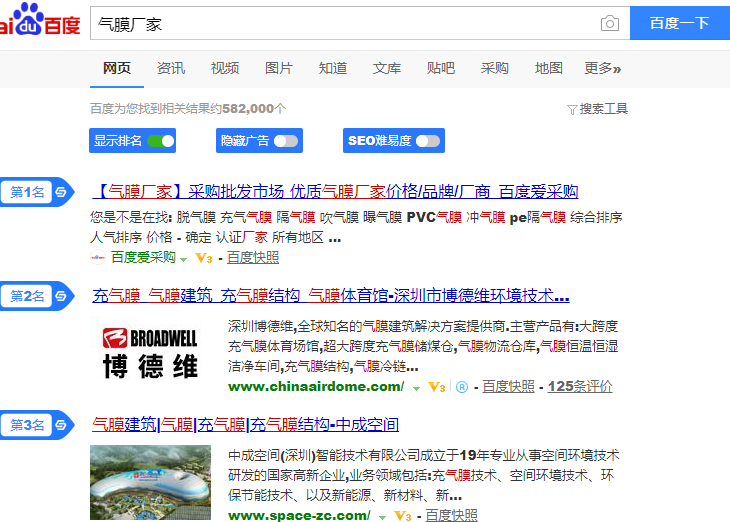Switch to the 文库 tab
Image resolution: width=730 pixels, height=522 pixels.
(x=387, y=68)
